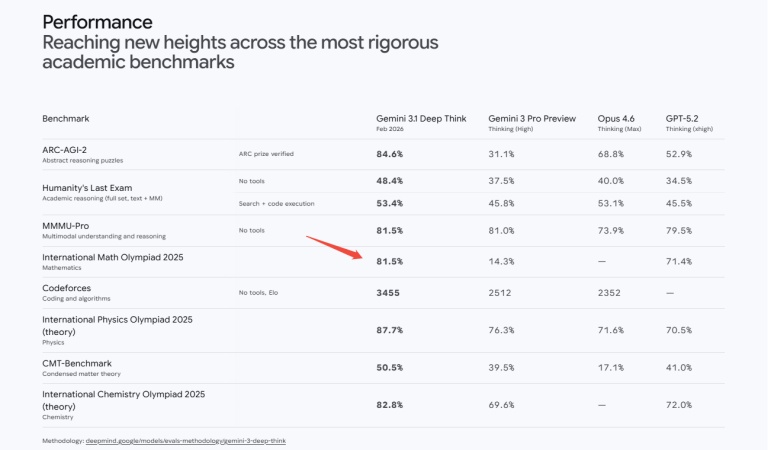The width and height of the screenshot is (771, 450).
Task: Click 'No tools' in the MMMU-Pro row
Action: [252, 230]
